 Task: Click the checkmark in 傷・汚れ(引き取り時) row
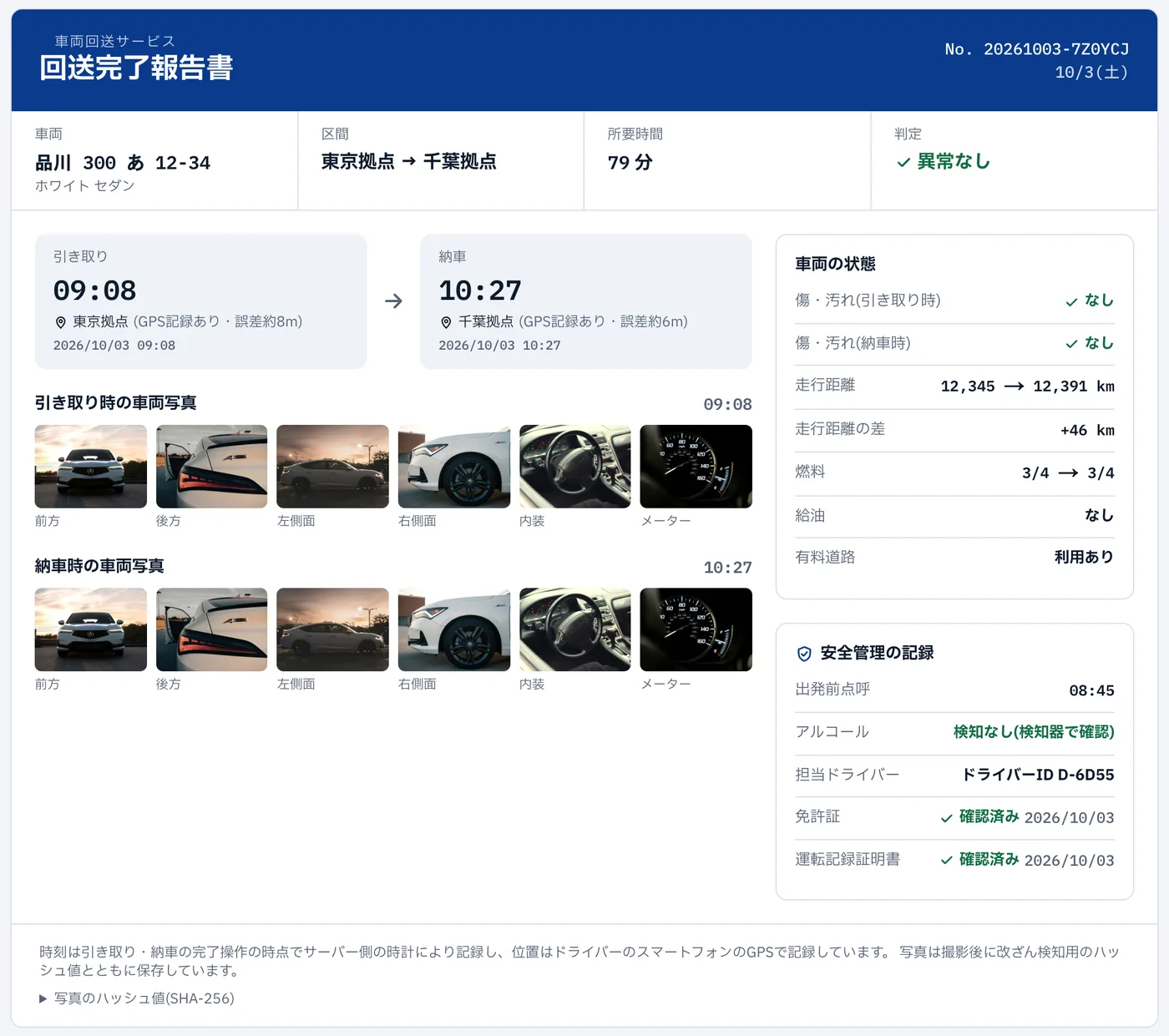pyautogui.click(x=1071, y=302)
